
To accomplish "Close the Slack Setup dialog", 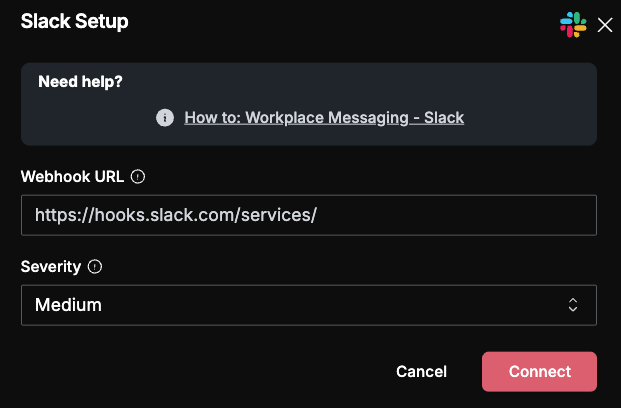I will click(605, 25).
